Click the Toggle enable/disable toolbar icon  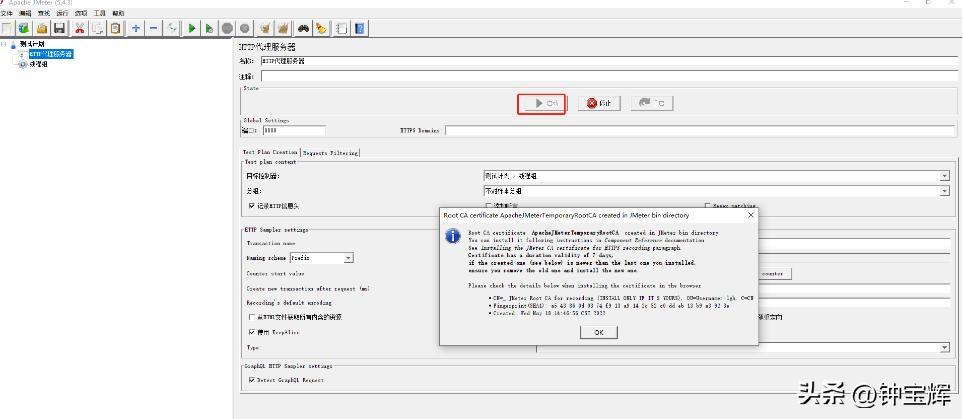click(x=173, y=28)
